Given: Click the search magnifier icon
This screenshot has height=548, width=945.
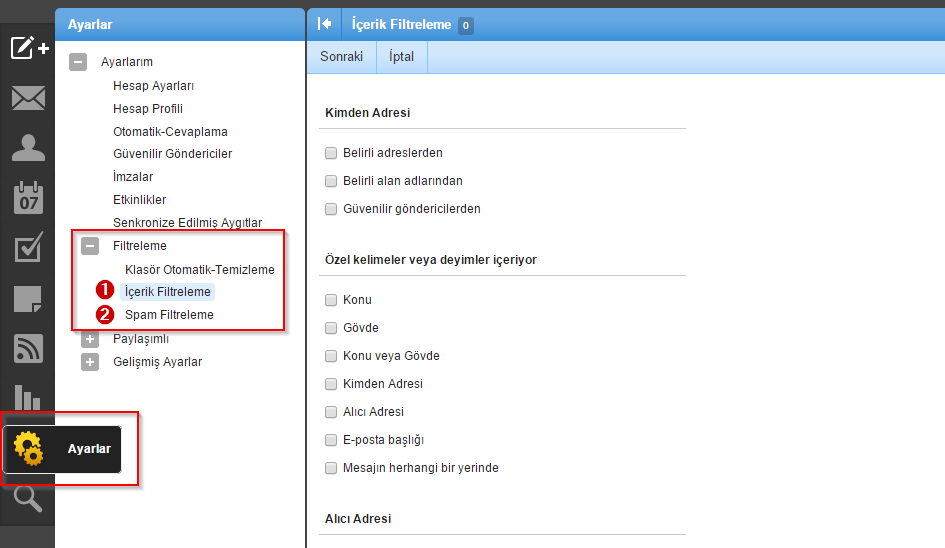Looking at the screenshot, I should (x=29, y=498).
